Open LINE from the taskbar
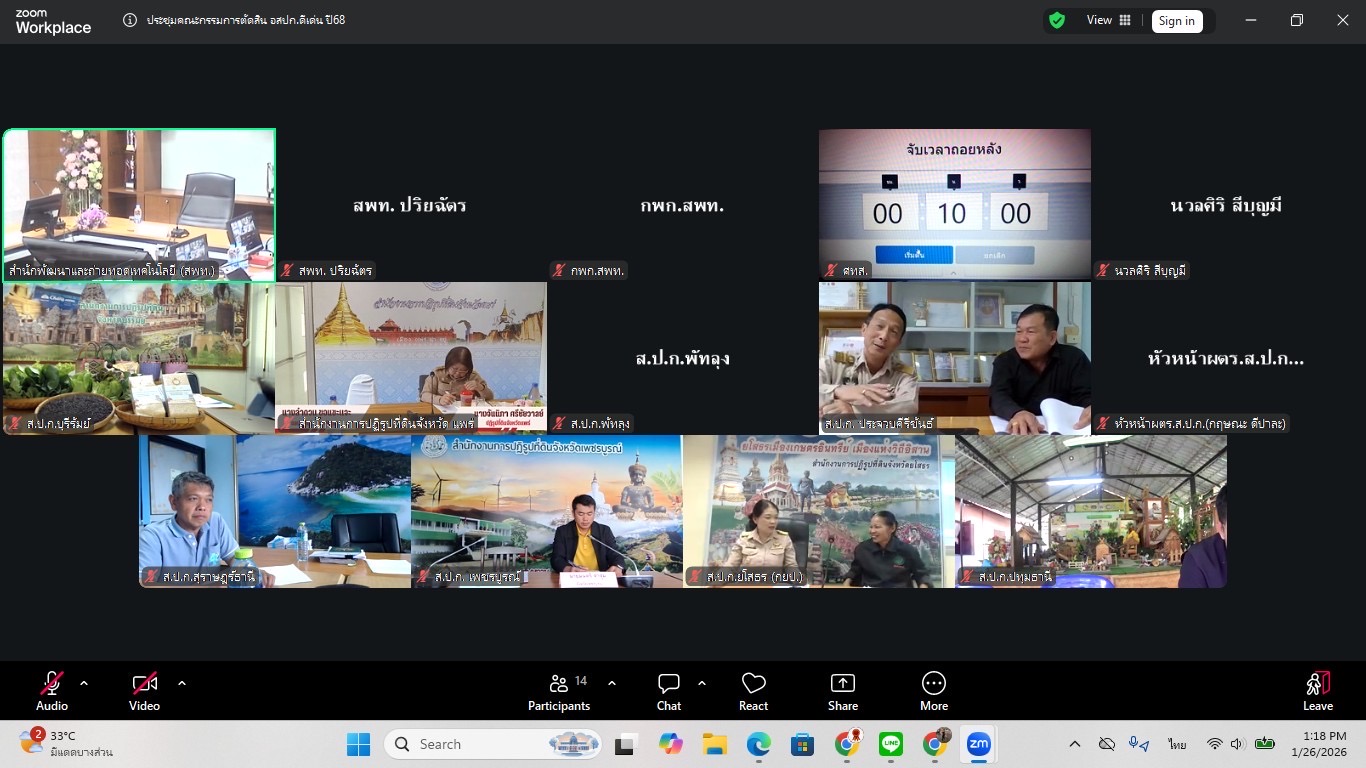Screen dimensions: 1366x768 point(890,744)
